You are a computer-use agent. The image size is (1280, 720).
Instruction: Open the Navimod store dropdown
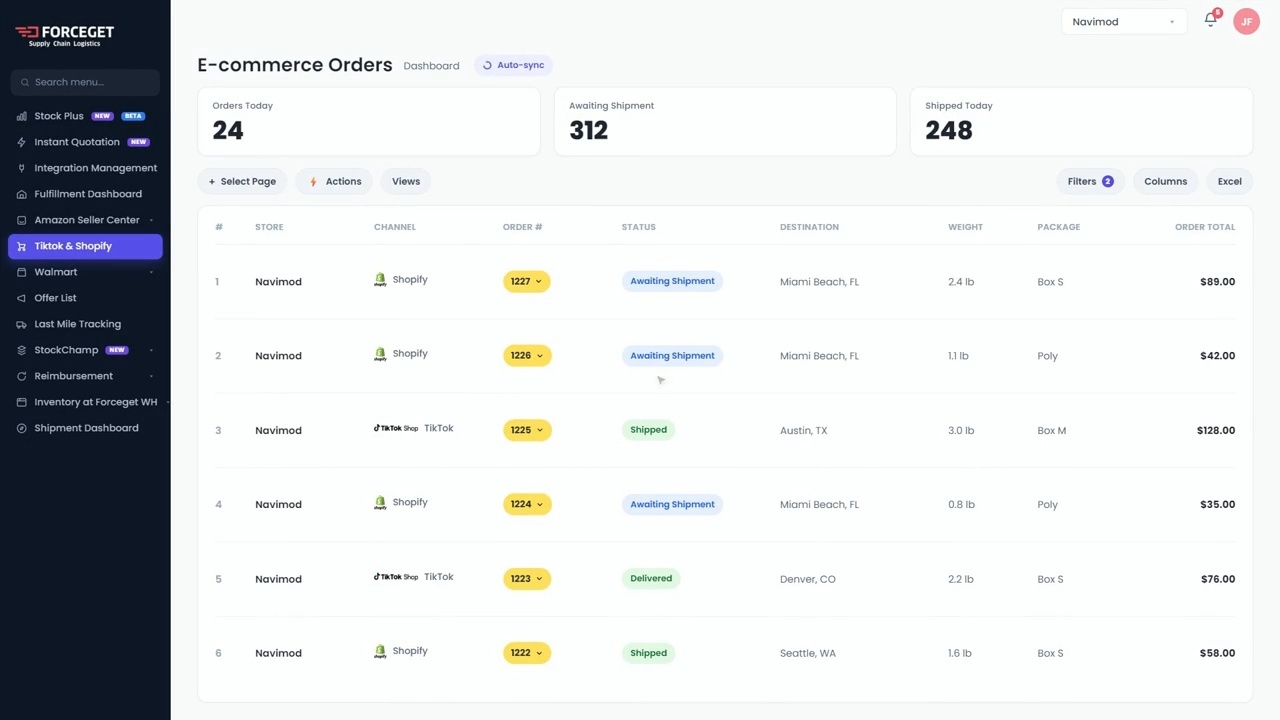(x=1124, y=22)
